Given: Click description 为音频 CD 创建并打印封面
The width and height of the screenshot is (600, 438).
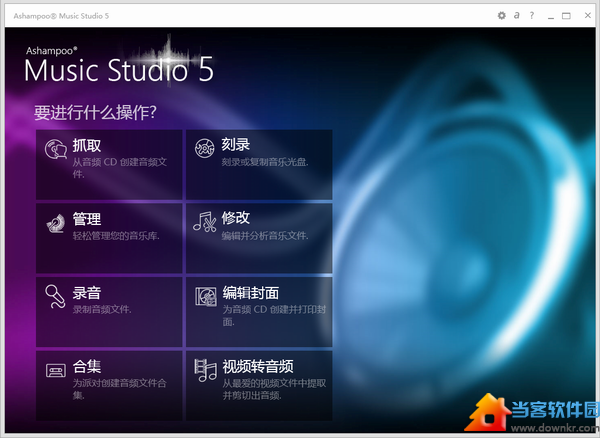Looking at the screenshot, I should click(x=274, y=316).
